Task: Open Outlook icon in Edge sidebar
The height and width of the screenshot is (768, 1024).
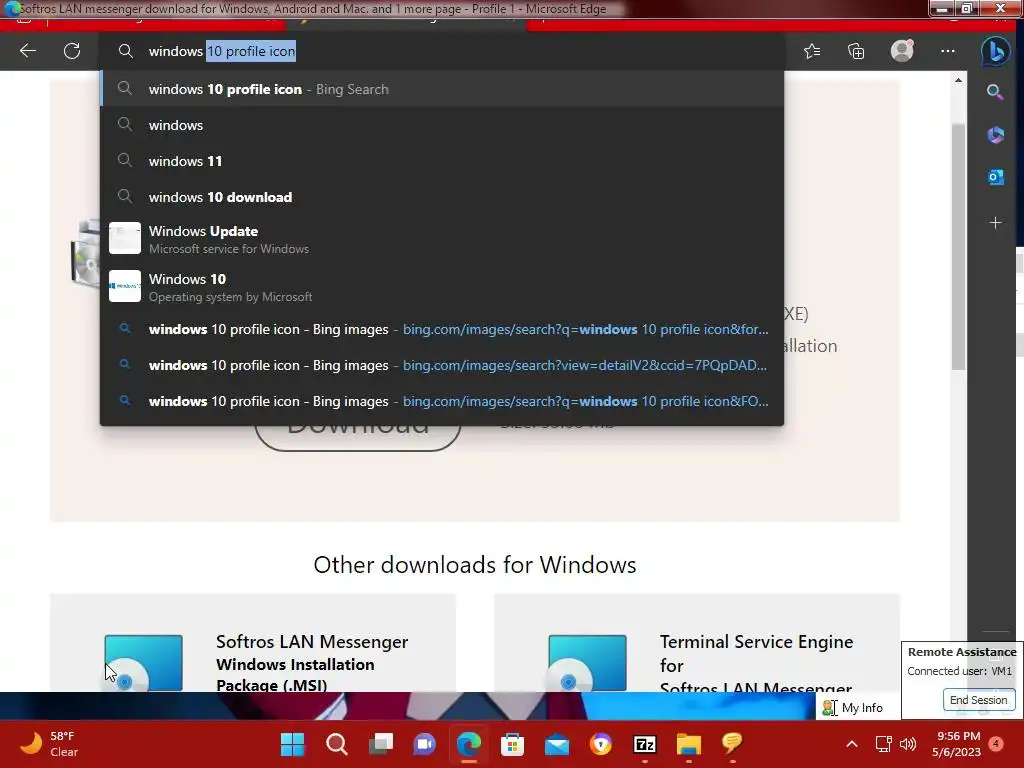Action: [x=995, y=177]
